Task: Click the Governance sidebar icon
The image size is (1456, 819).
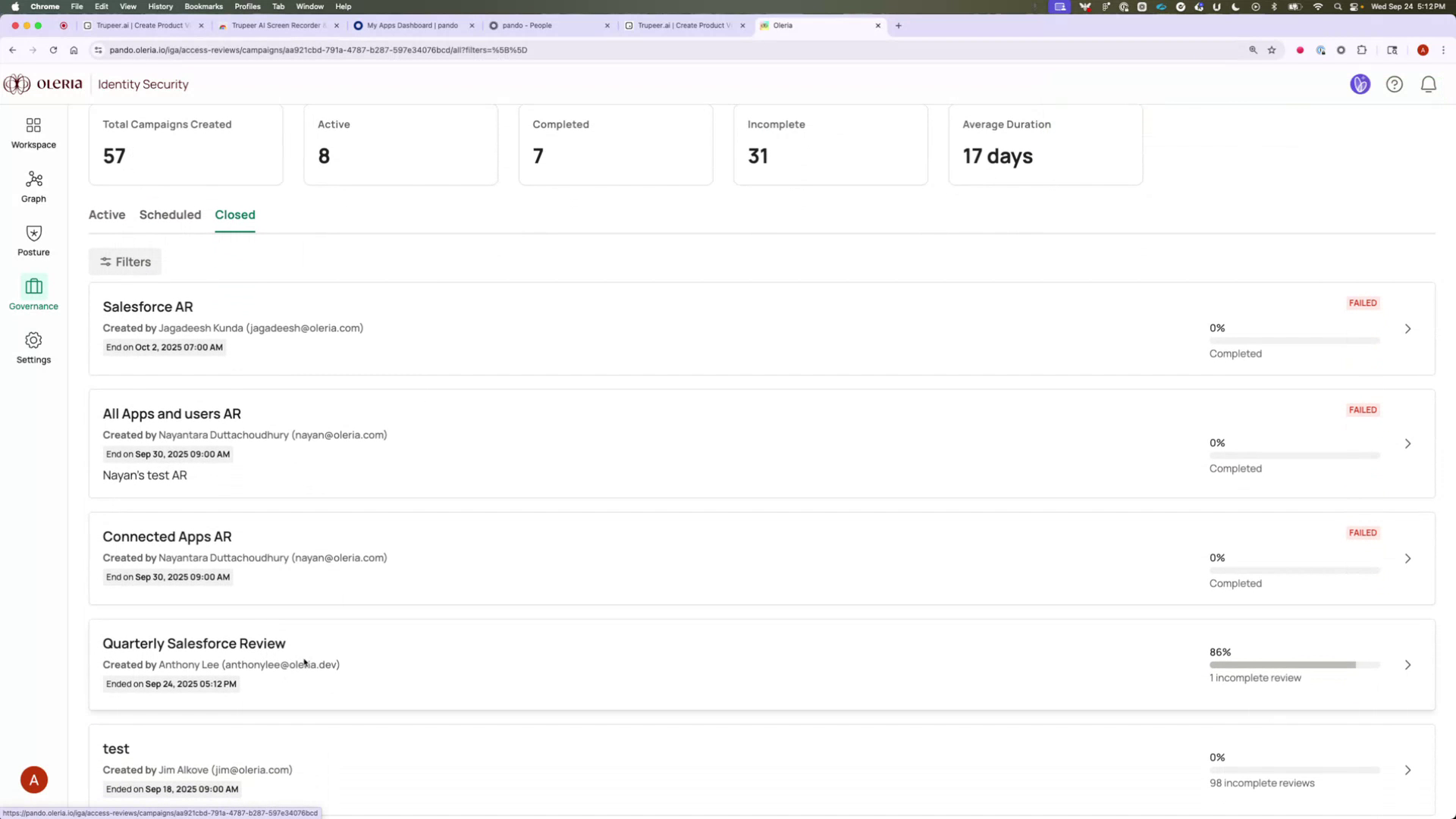Action: 33,291
